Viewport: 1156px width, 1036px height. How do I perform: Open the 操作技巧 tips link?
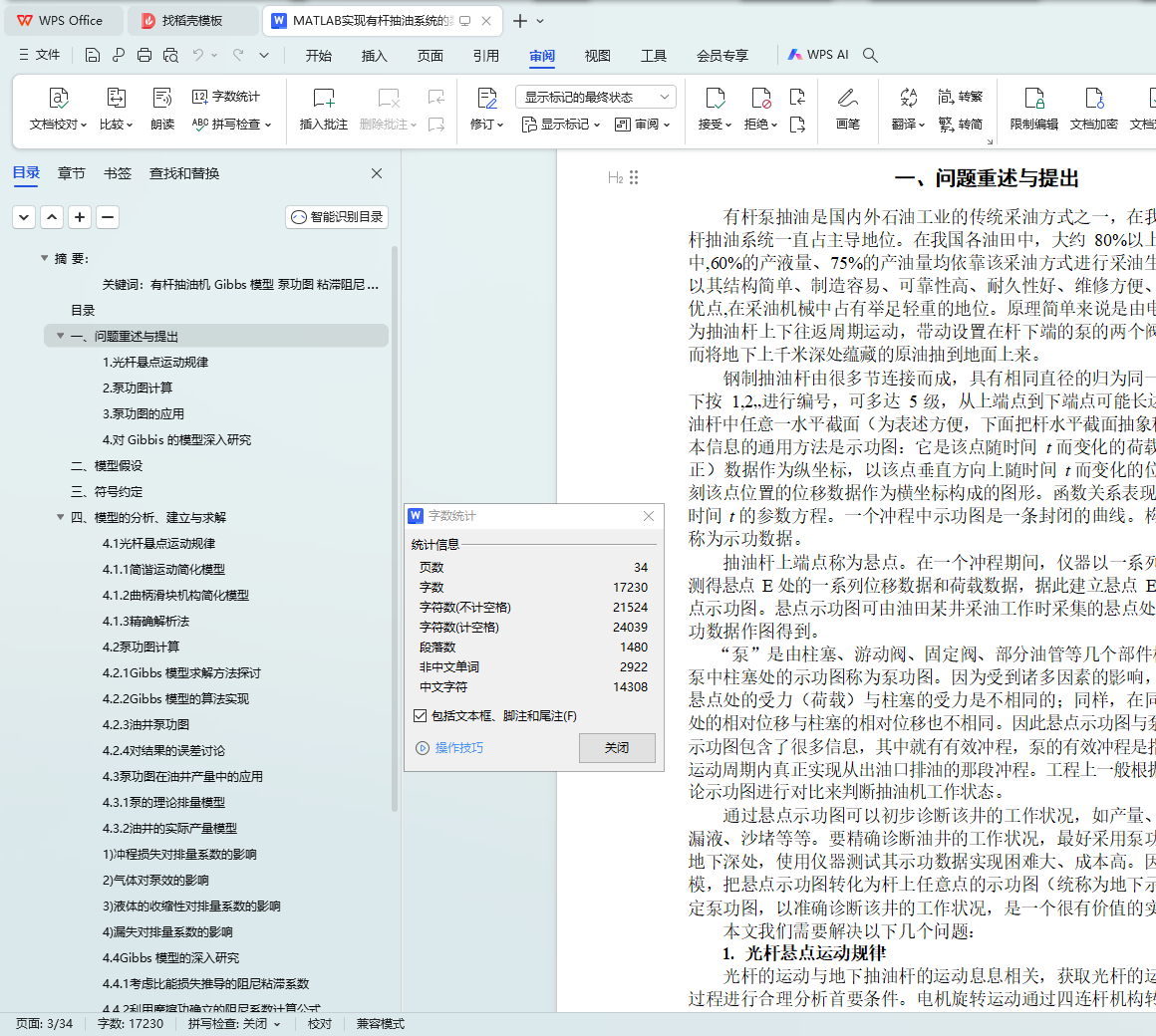pos(458,747)
